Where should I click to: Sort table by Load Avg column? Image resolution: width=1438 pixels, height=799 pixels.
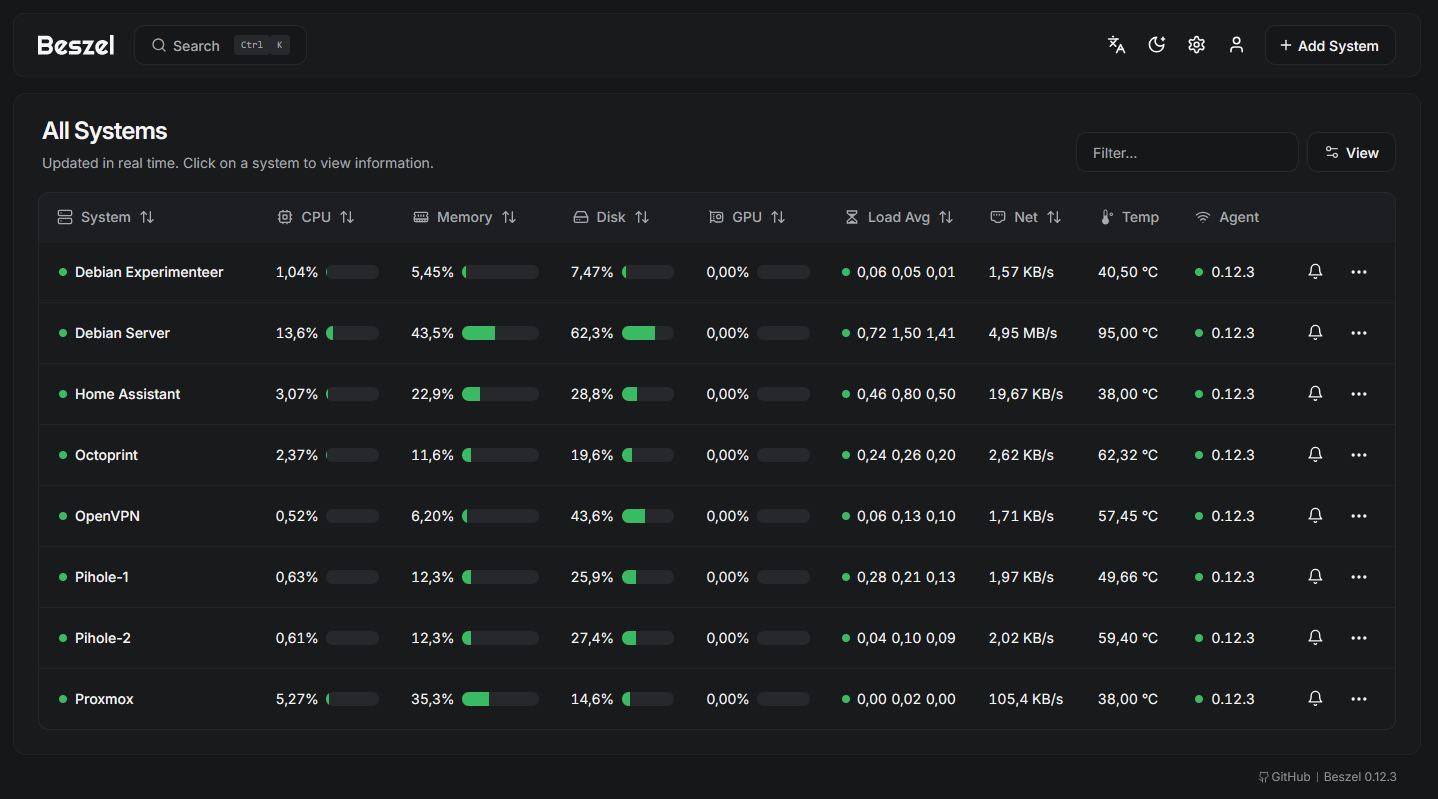click(x=898, y=217)
